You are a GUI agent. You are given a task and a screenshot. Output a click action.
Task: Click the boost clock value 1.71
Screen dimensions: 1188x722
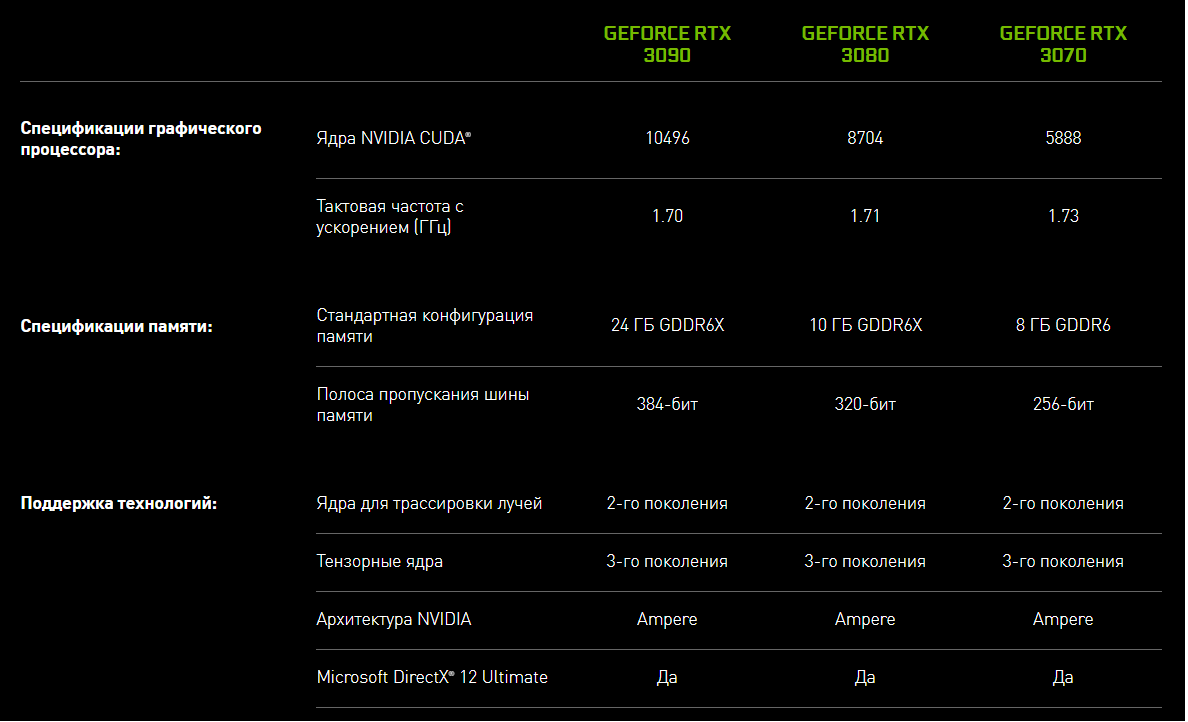[x=865, y=216]
